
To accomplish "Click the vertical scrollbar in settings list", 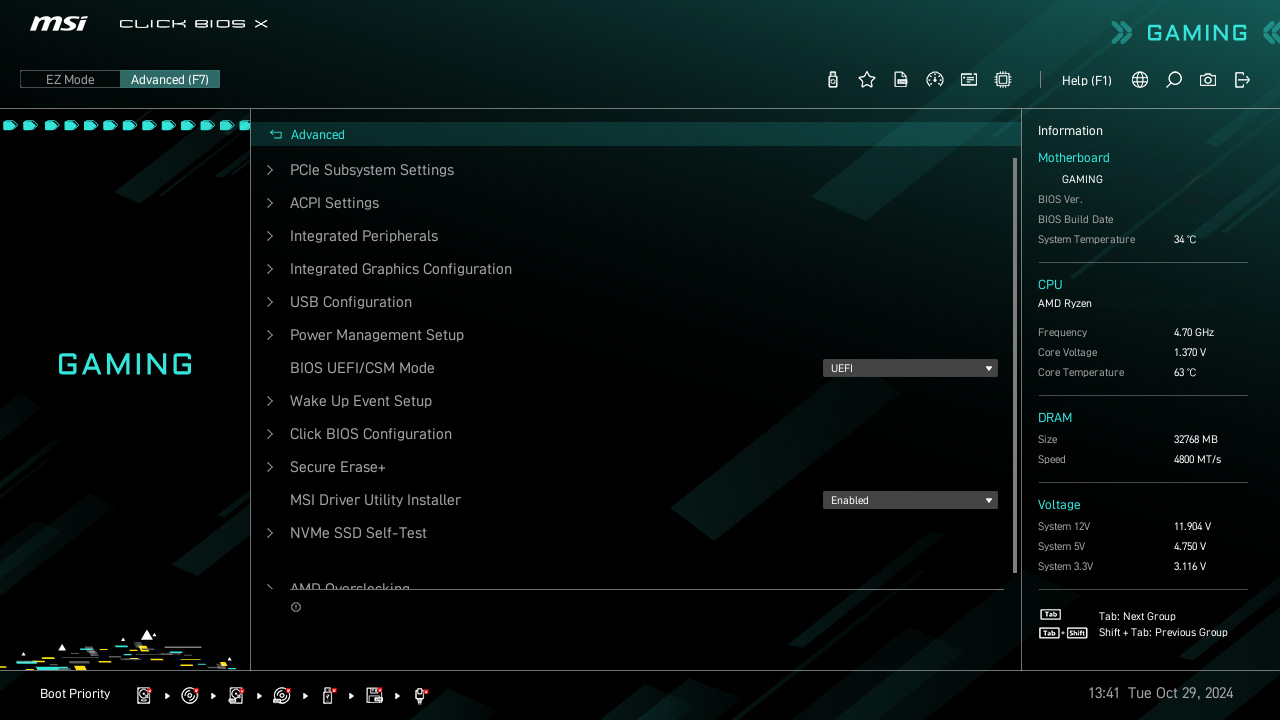I will point(1015,365).
